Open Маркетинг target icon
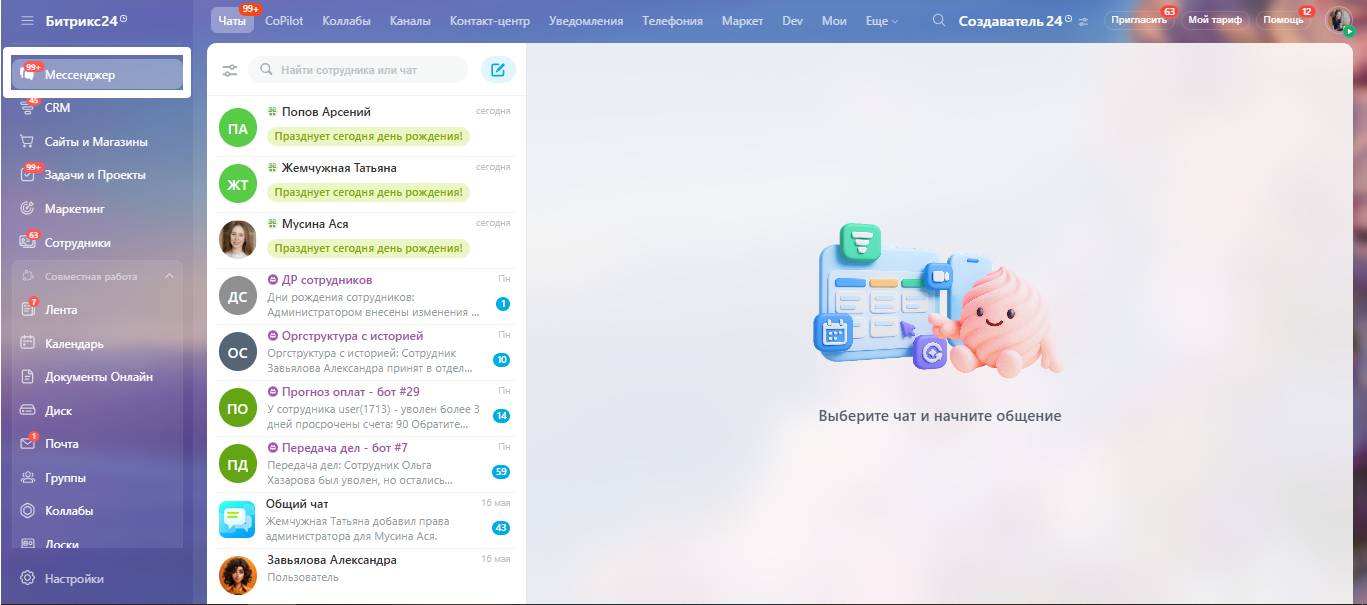The image size is (1367, 605). (x=28, y=209)
